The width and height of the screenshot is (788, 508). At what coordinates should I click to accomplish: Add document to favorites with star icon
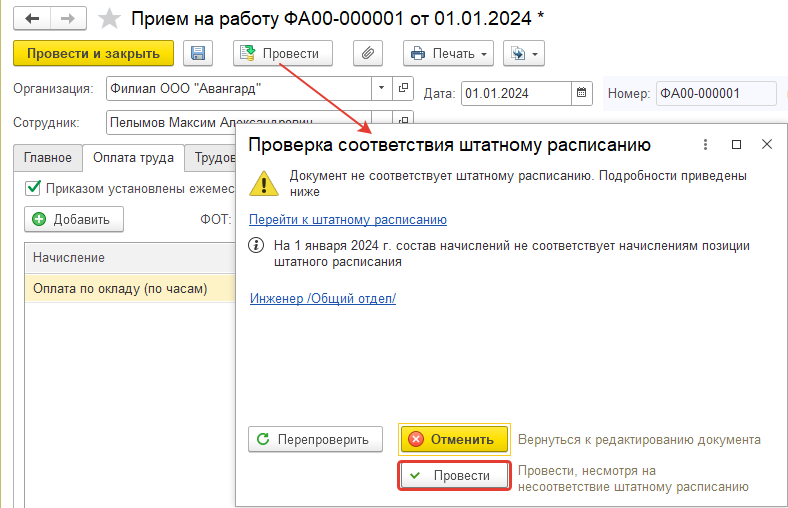[x=109, y=19]
